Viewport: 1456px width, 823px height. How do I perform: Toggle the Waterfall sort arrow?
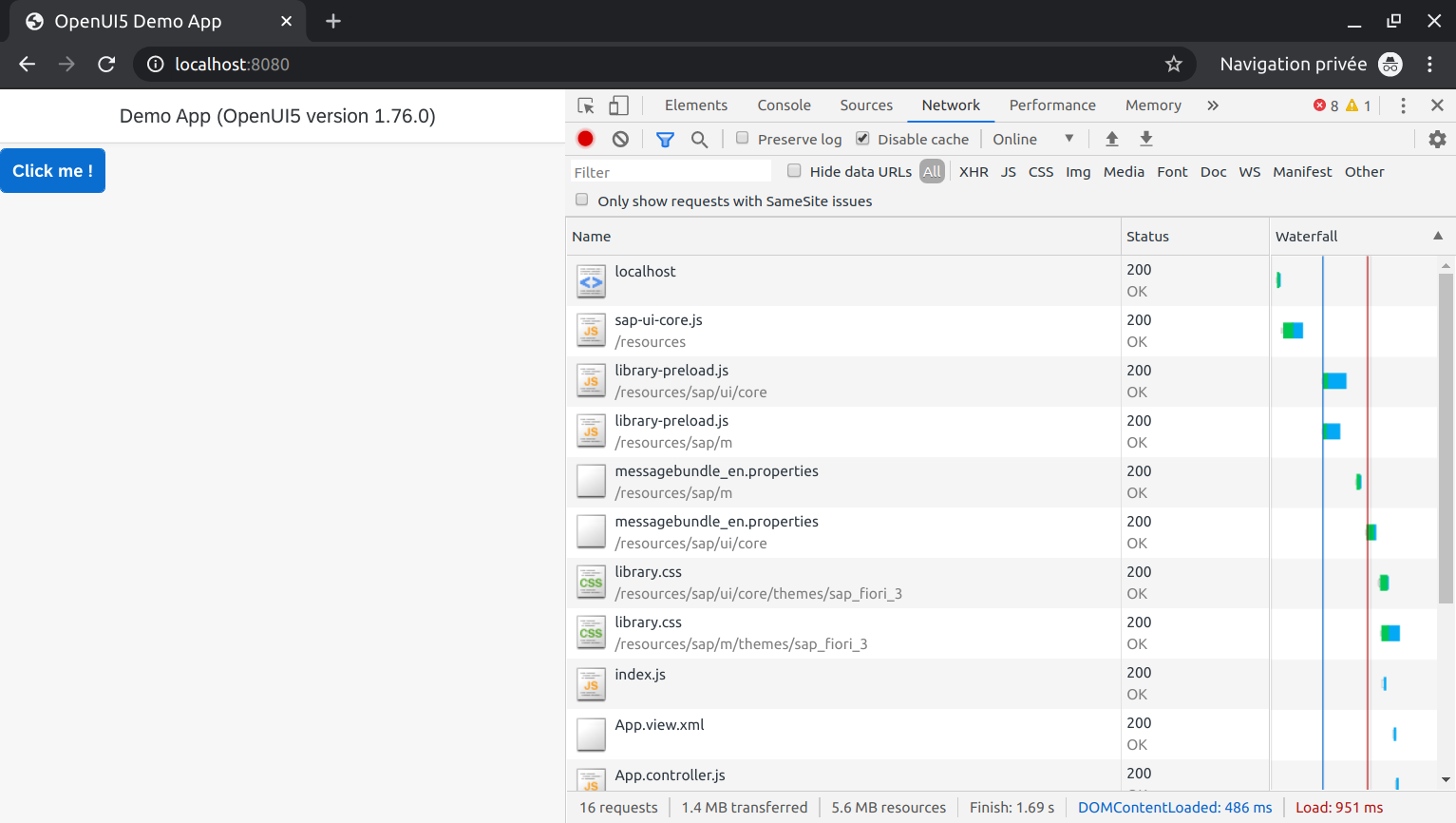coord(1438,236)
